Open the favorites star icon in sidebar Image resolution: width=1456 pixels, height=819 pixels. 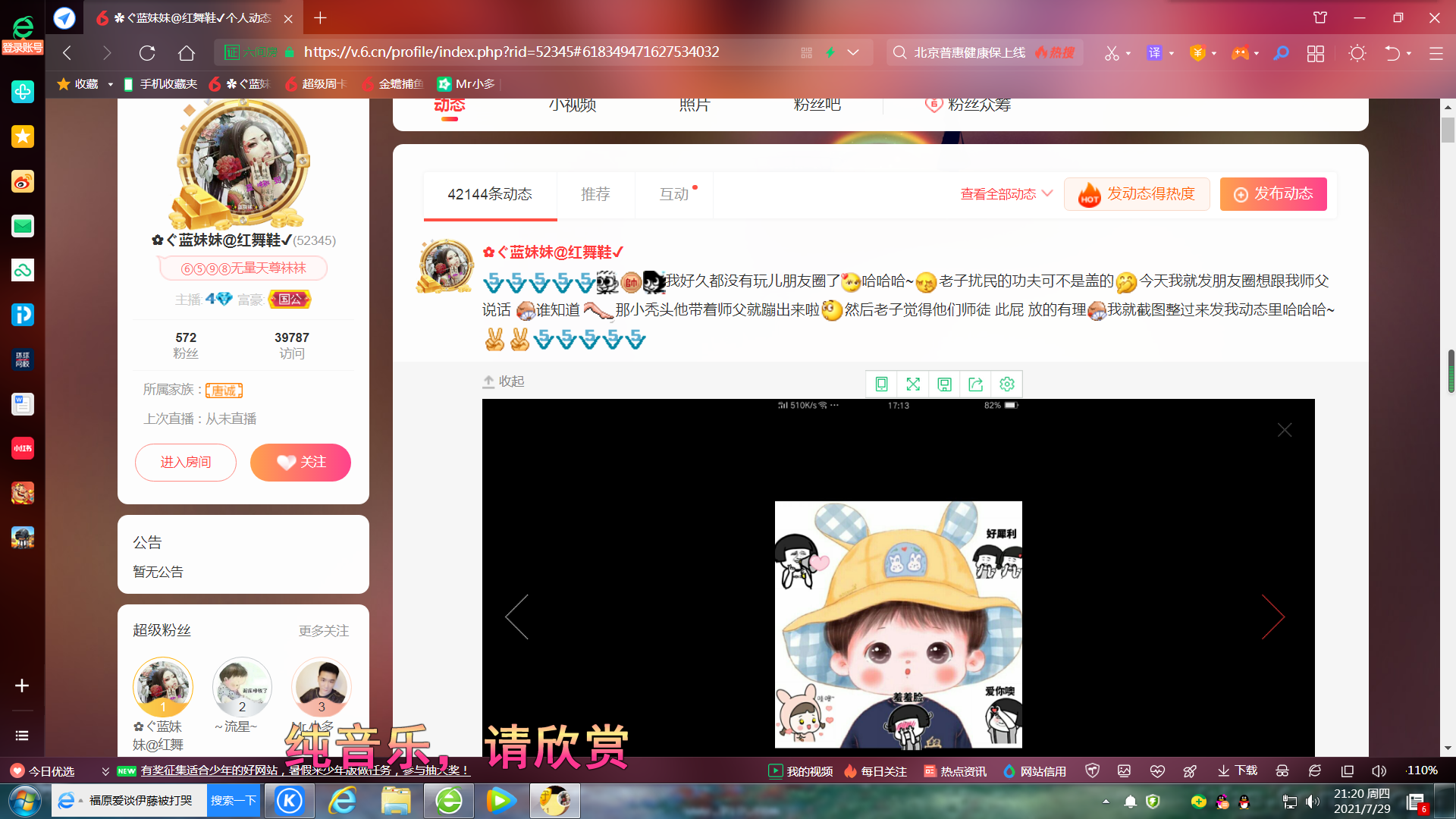23,136
